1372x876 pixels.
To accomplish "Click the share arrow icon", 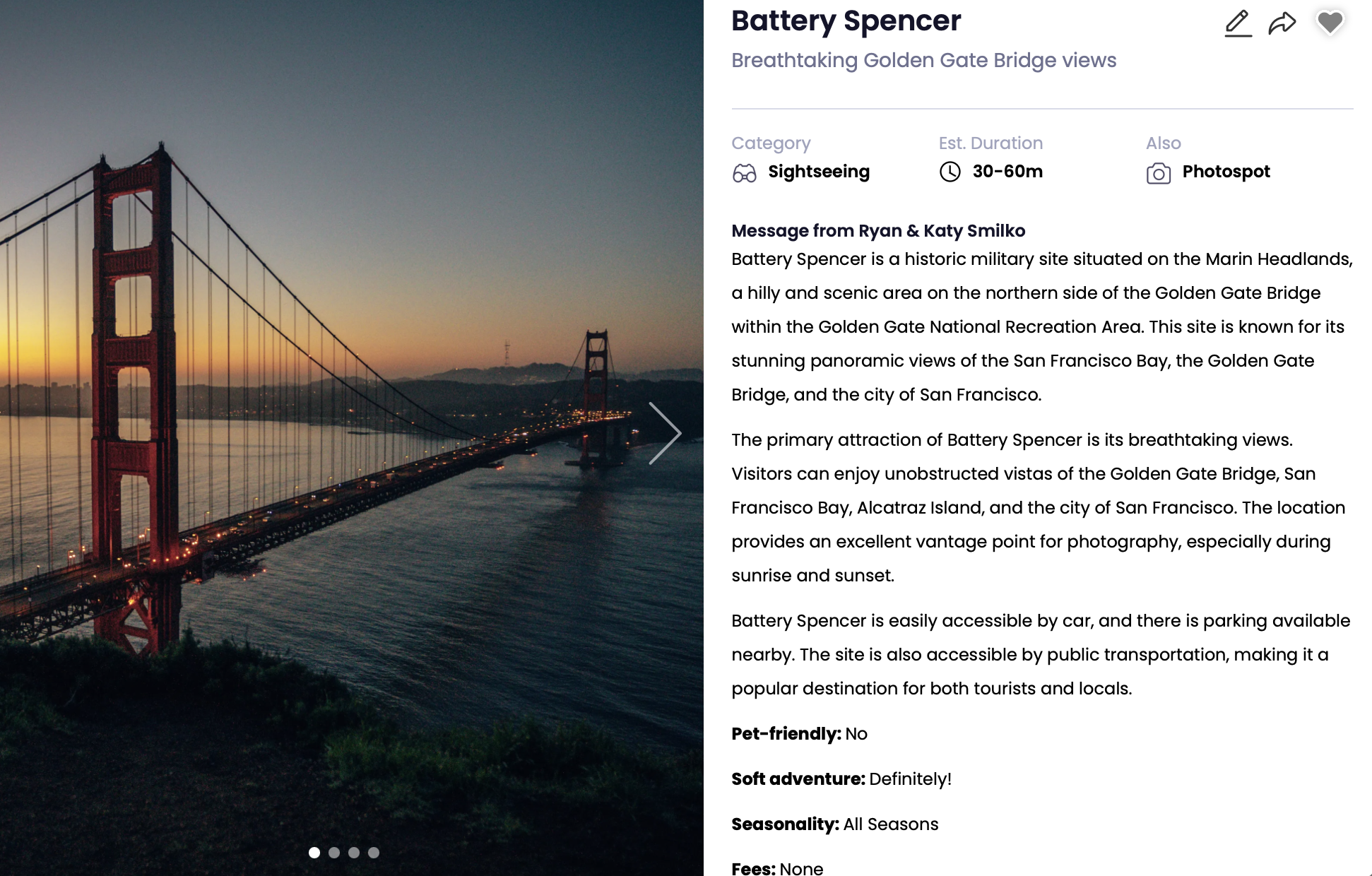I will (1282, 23).
